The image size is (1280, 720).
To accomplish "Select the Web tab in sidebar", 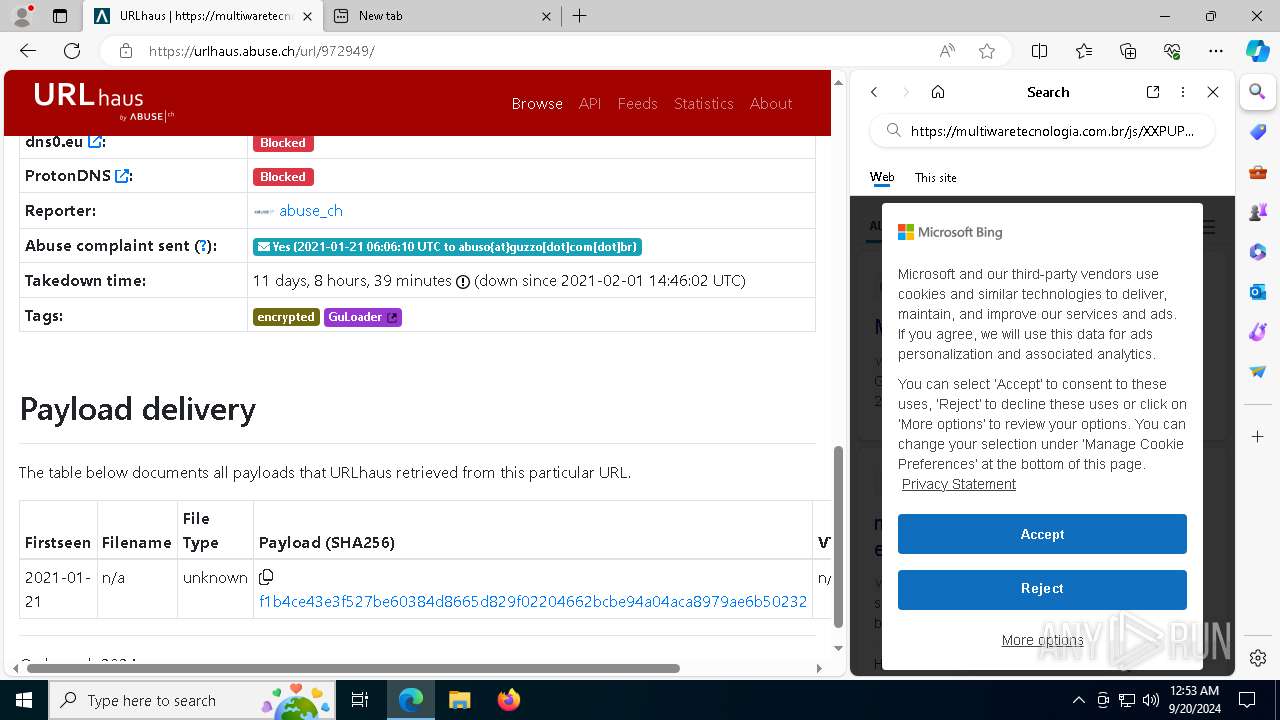I will point(882,177).
